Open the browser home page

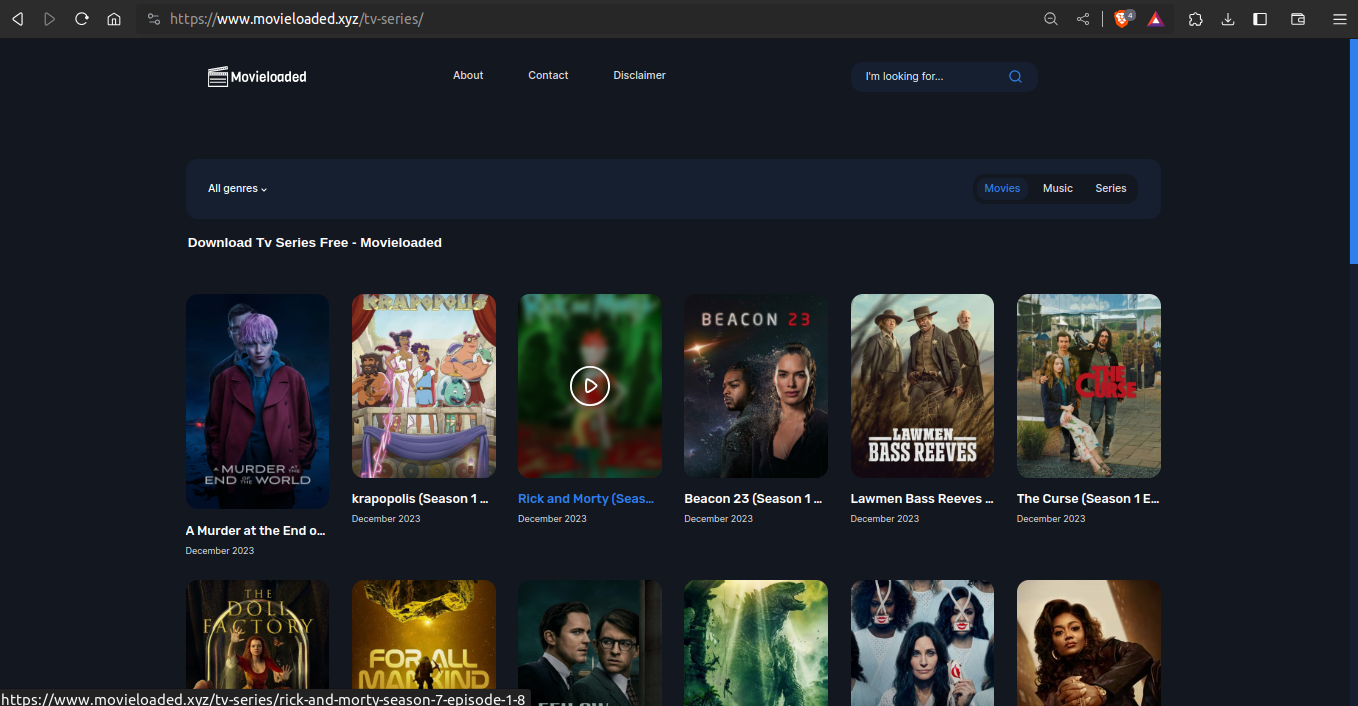pos(114,18)
